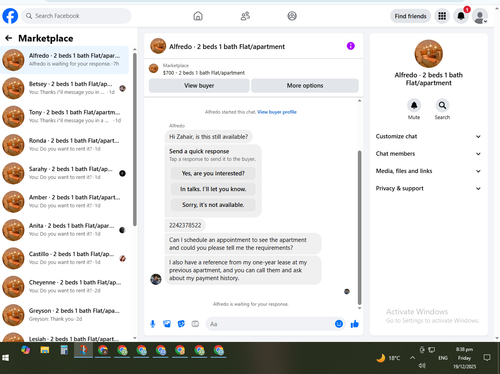Expand Privacy & support section
500x374 pixels.
pos(428,188)
